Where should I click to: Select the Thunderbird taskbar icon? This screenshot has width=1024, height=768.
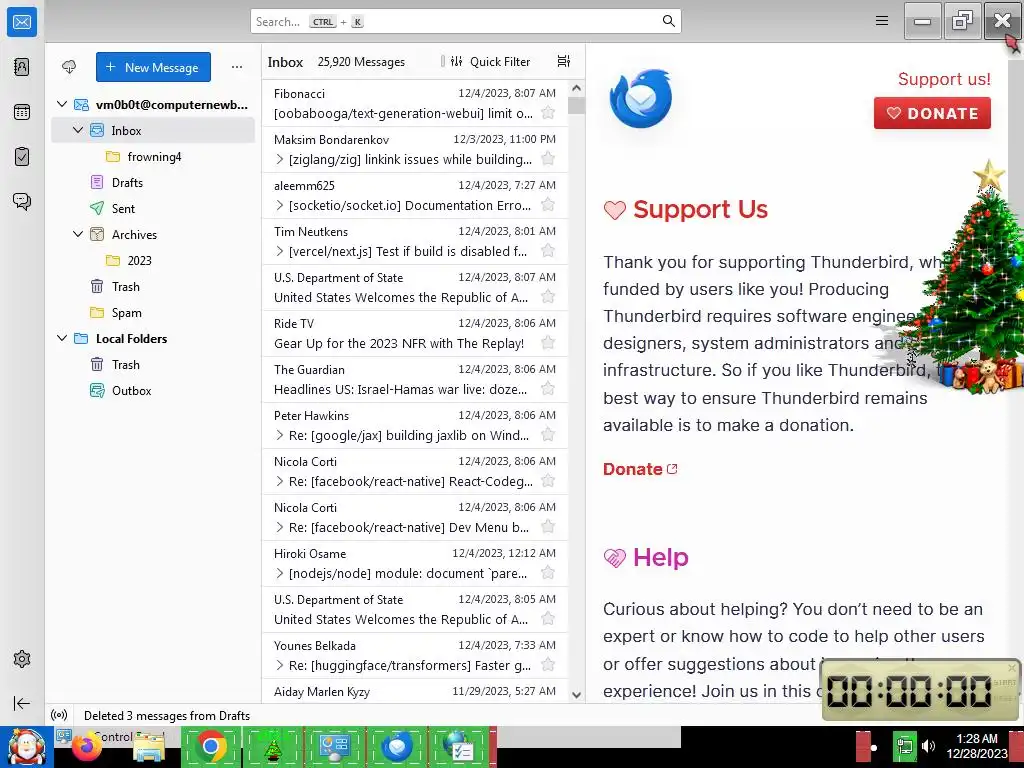point(397,746)
